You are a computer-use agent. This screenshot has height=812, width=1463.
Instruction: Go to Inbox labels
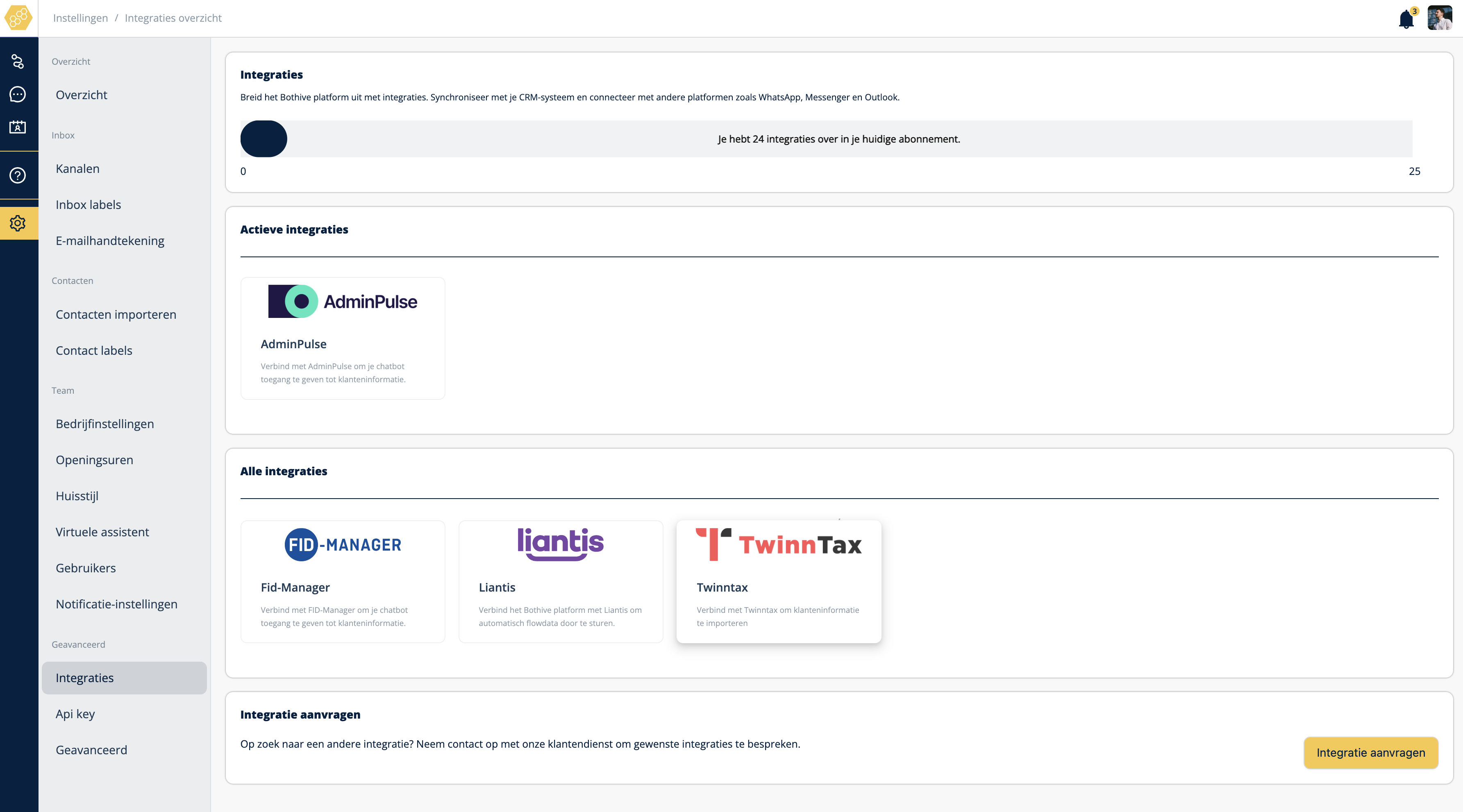(x=88, y=204)
